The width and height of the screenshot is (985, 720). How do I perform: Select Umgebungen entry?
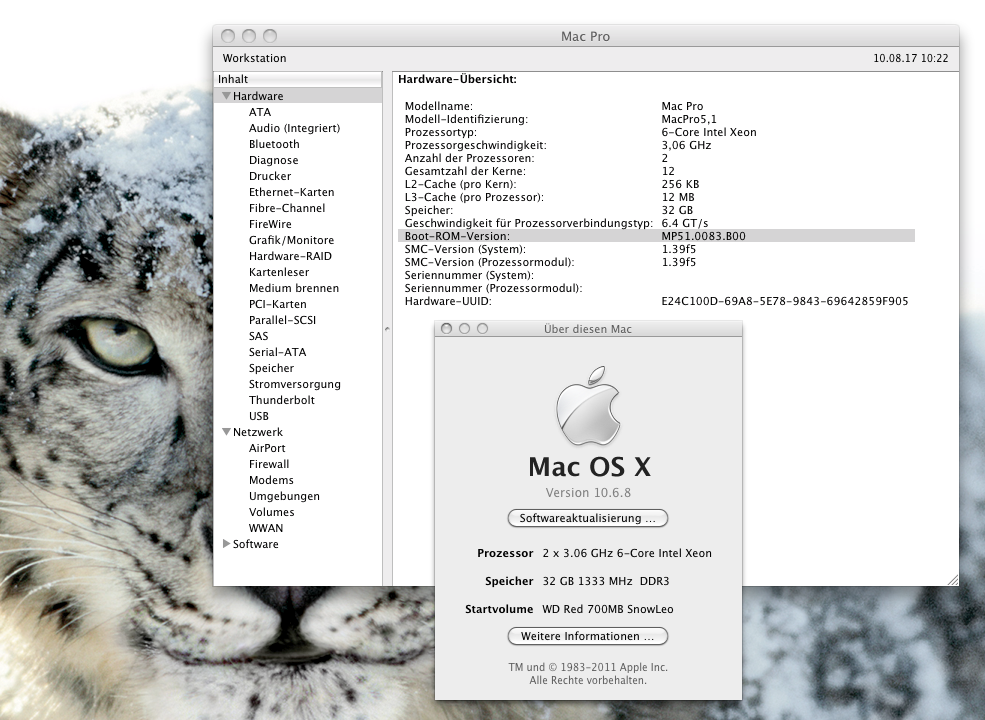[x=284, y=496]
